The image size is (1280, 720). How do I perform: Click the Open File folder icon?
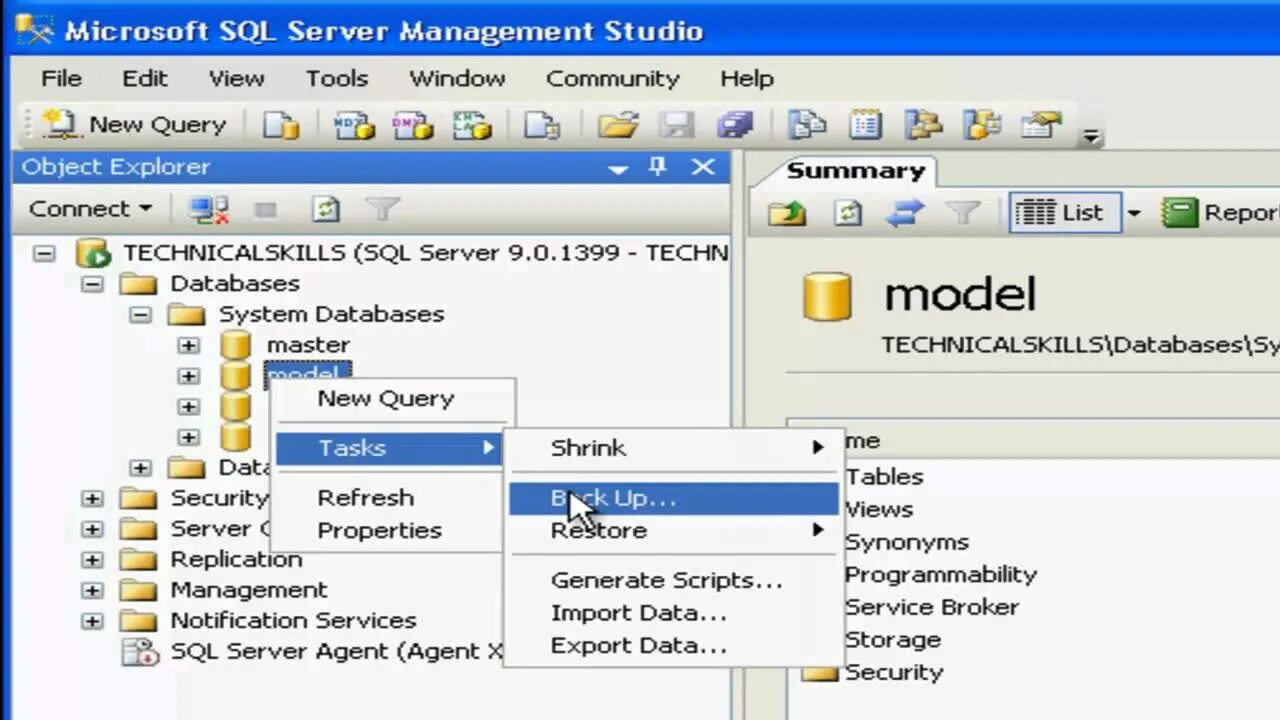click(x=618, y=125)
